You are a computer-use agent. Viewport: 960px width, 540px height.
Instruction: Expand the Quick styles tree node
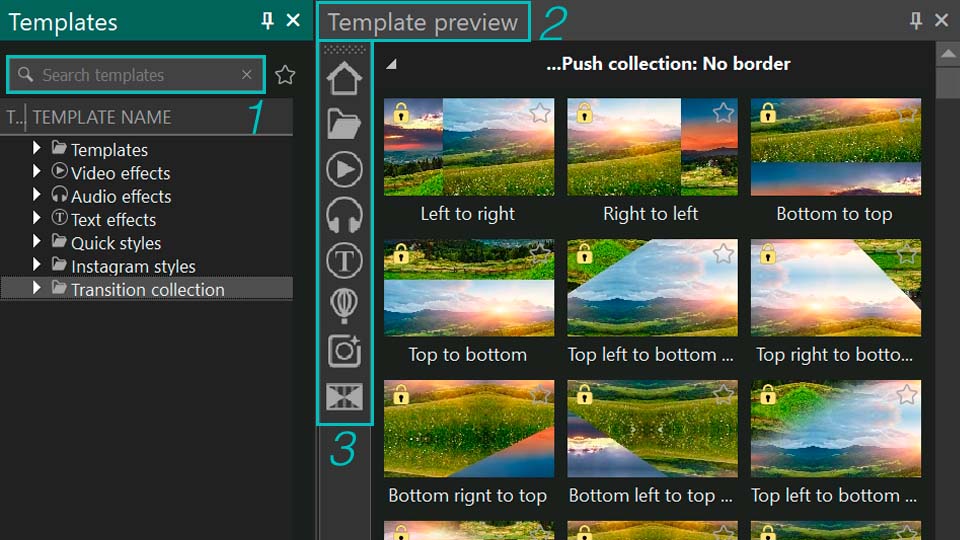point(36,241)
